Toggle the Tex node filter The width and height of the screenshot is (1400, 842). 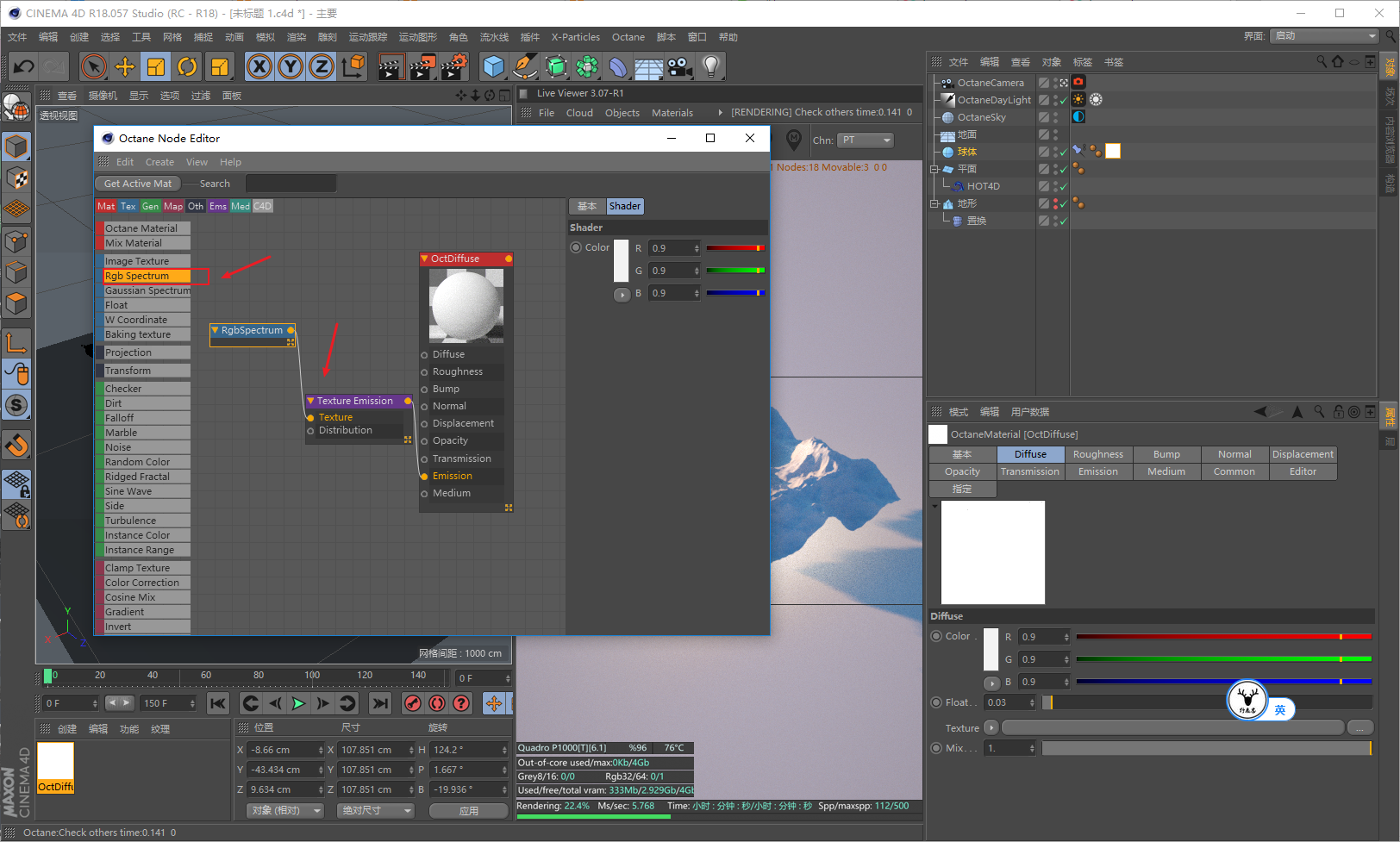[x=128, y=206]
